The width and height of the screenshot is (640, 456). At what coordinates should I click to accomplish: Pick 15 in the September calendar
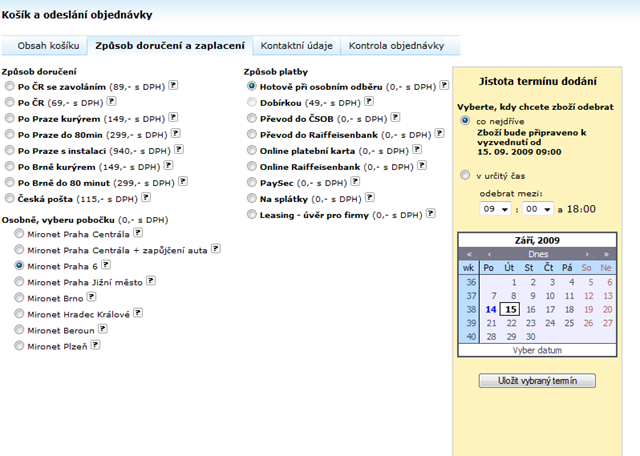pos(511,309)
